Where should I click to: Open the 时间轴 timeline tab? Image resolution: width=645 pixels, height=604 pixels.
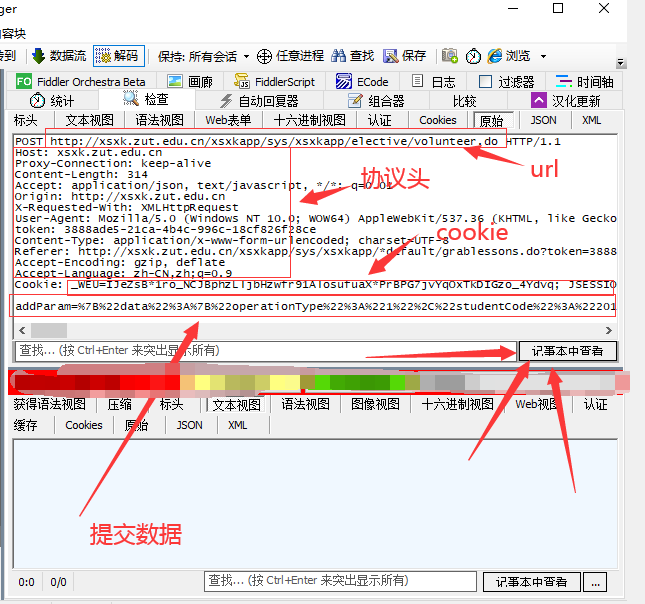[584, 81]
